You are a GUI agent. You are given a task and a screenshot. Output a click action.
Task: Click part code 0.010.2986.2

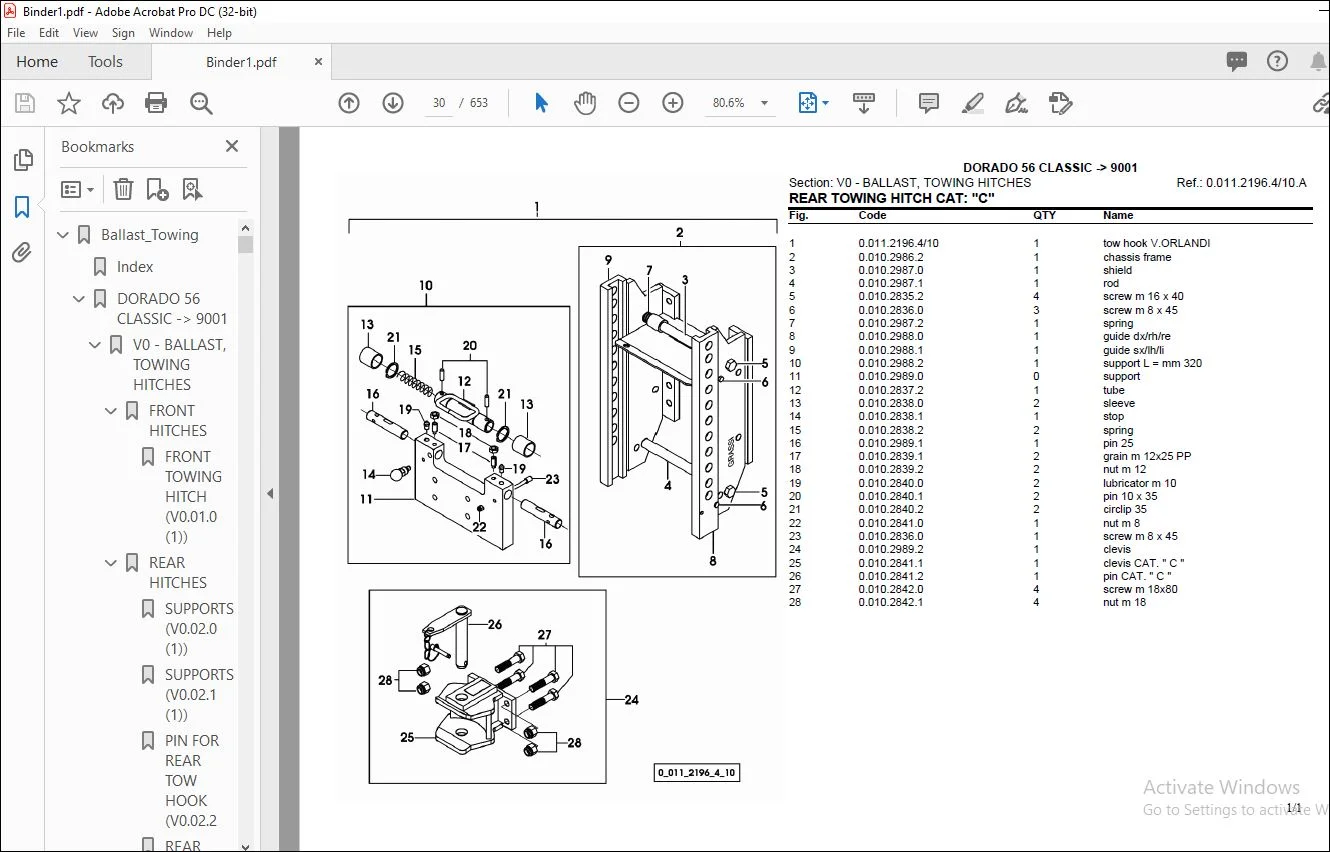(891, 257)
